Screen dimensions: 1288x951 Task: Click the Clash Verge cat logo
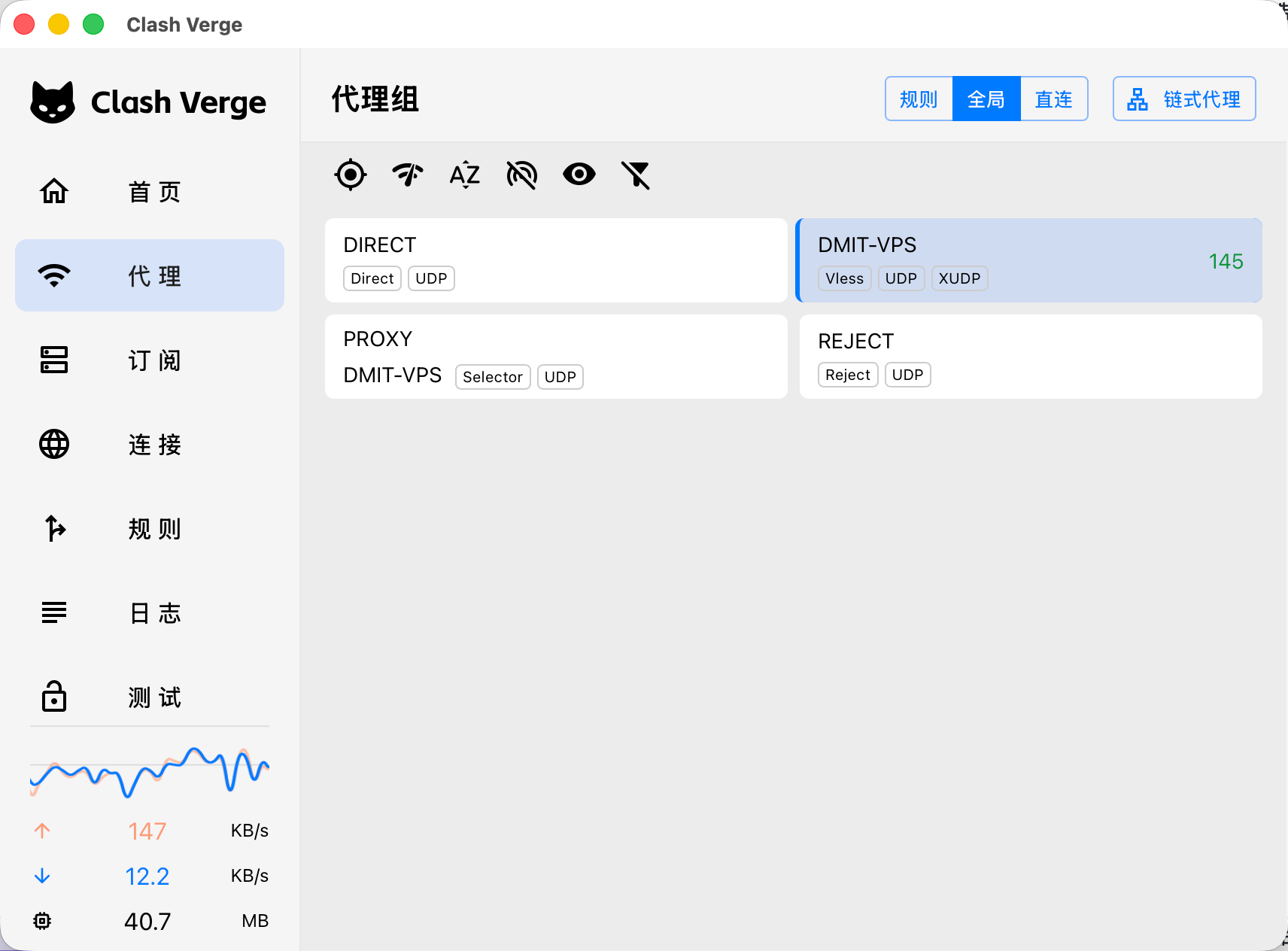click(53, 102)
